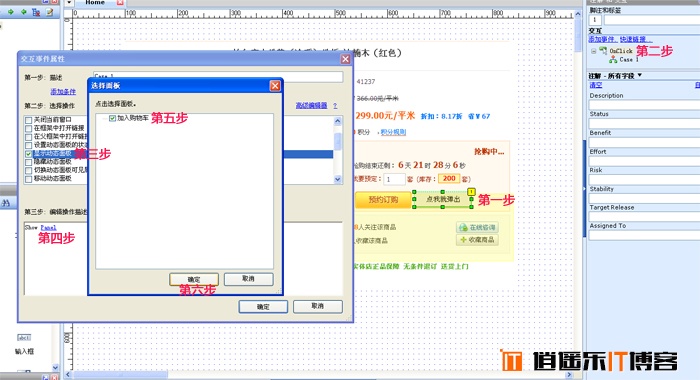Click the yellow footnote marker on the selected widget

pos(471,192)
